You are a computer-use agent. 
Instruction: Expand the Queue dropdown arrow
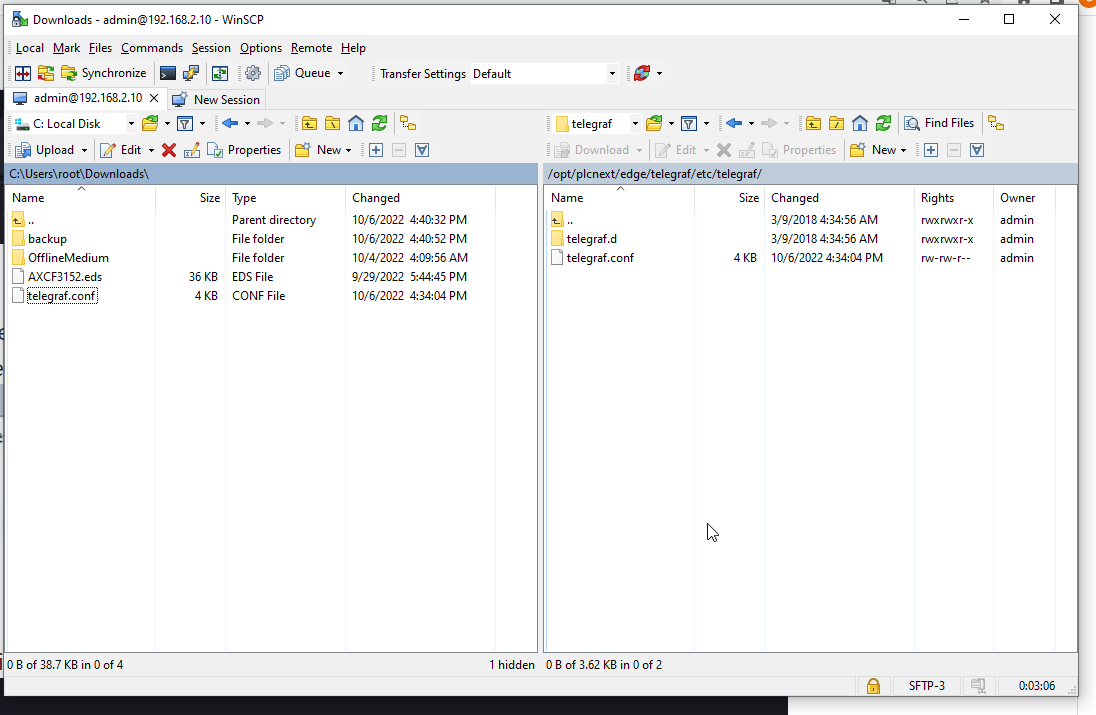[340, 73]
